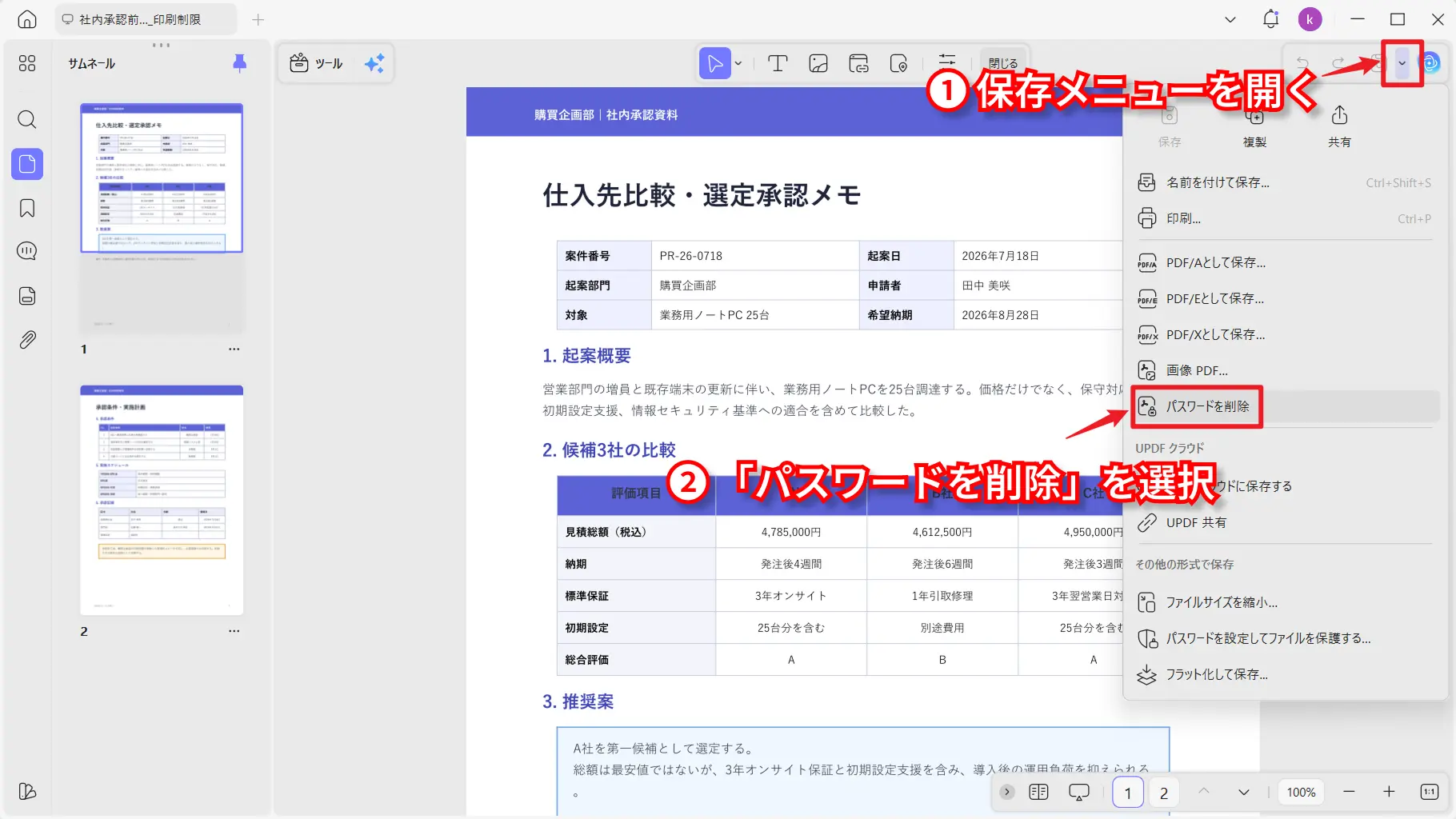Viewport: 1456px width, 819px height.
Task: Choose 画像 PDF... option
Action: pos(1284,370)
